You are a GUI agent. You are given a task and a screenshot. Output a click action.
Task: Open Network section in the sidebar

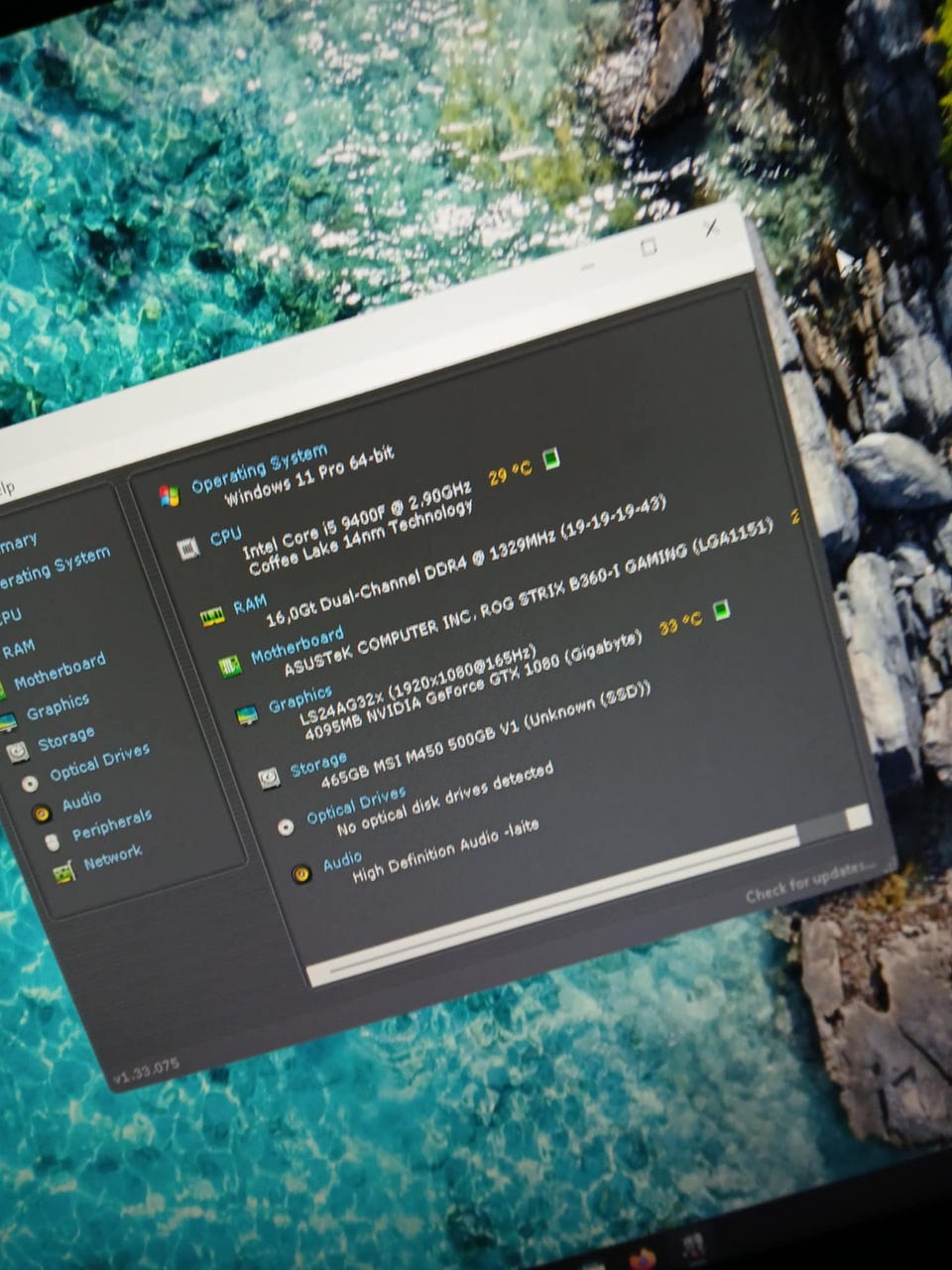(x=113, y=856)
